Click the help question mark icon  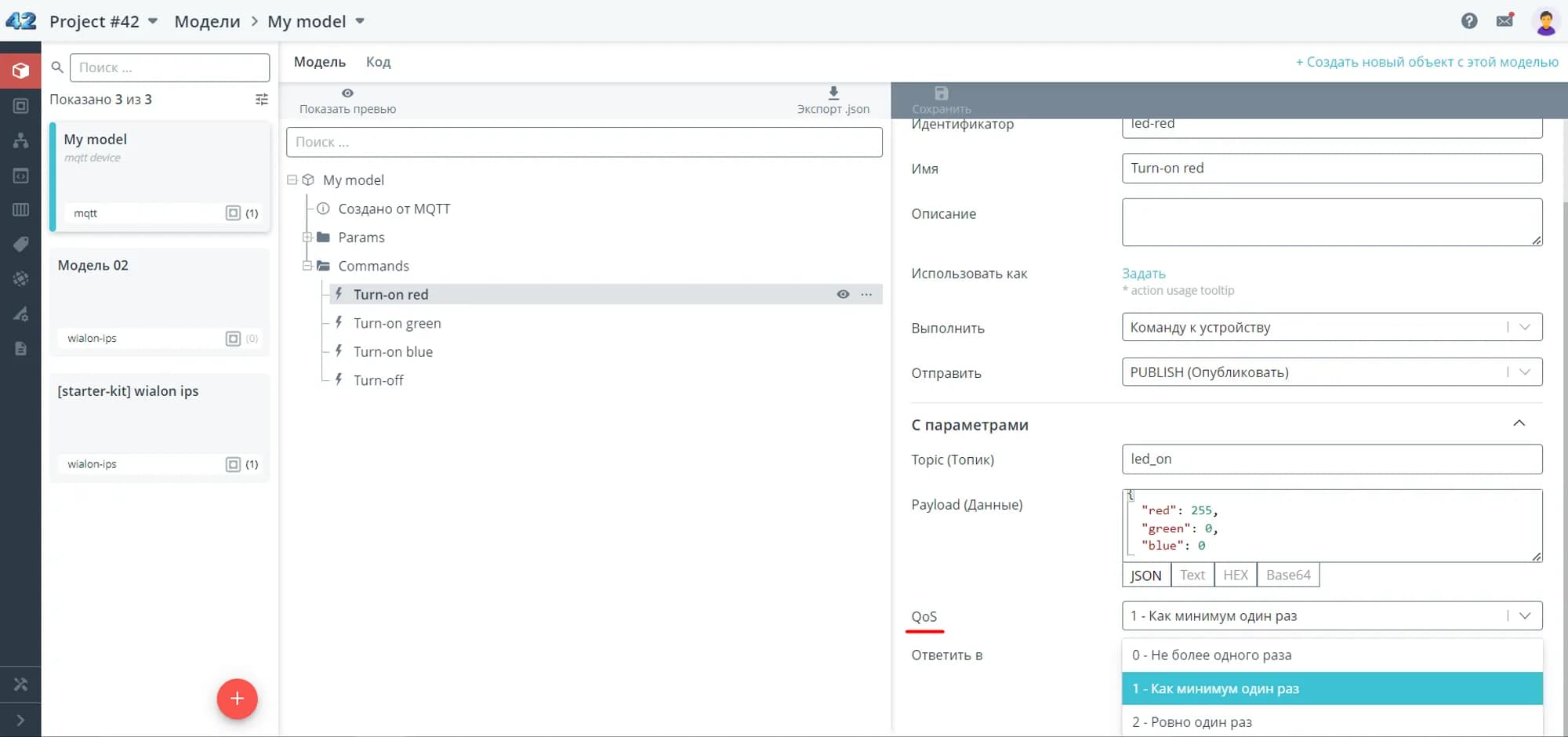pos(1469,21)
